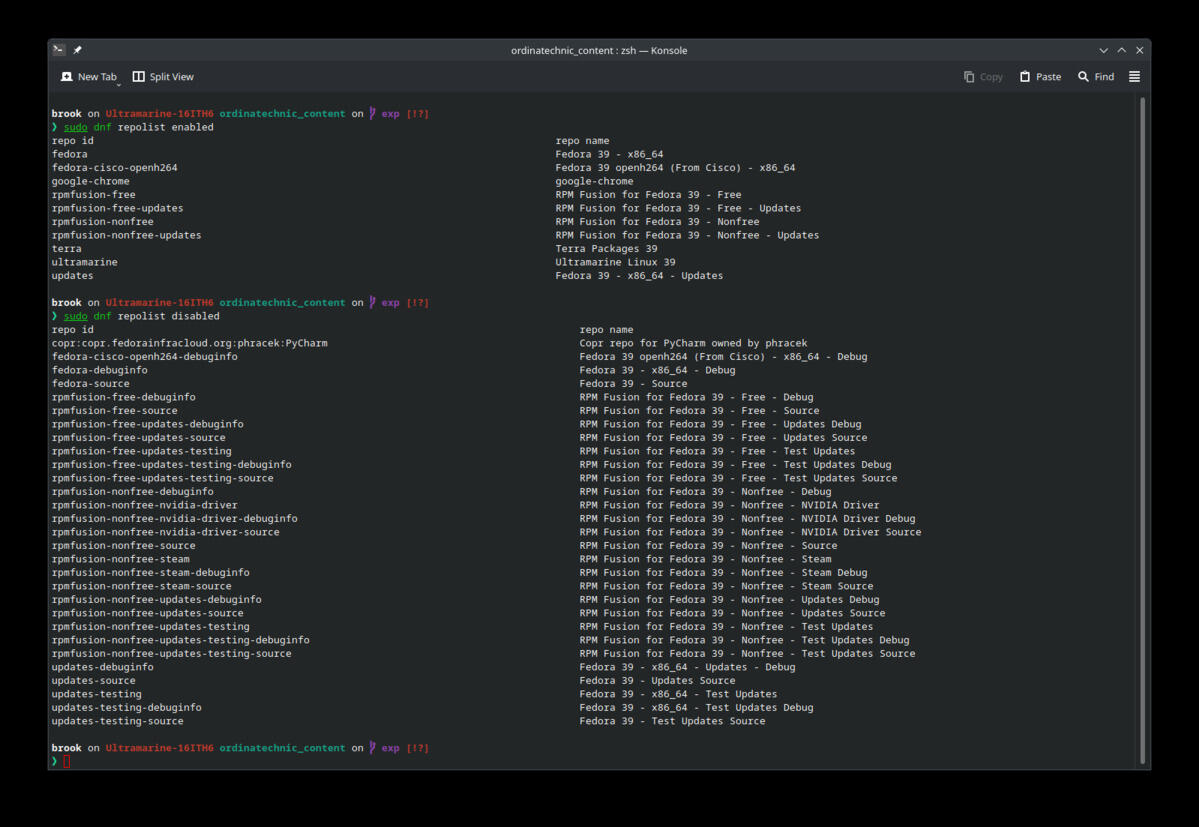
Task: Click the rpmfusion-nonfree-nvidia-driver repo id
Action: tap(145, 505)
